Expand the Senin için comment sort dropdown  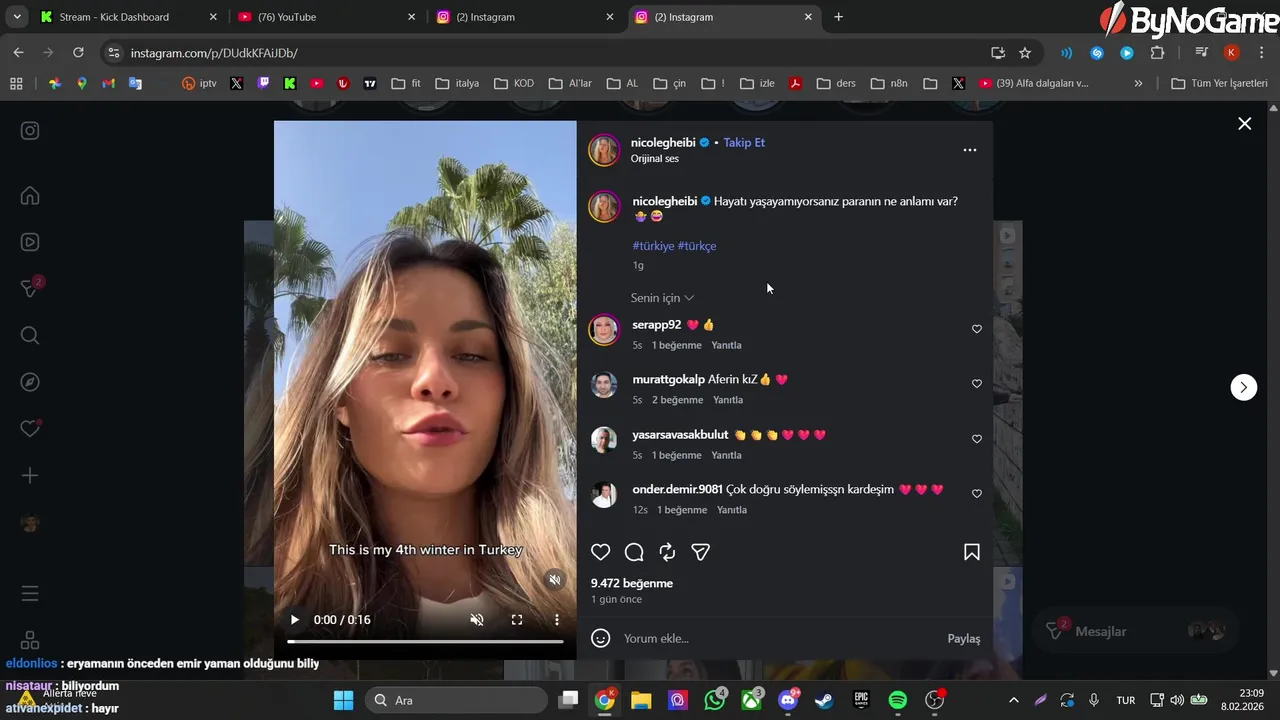(x=662, y=298)
